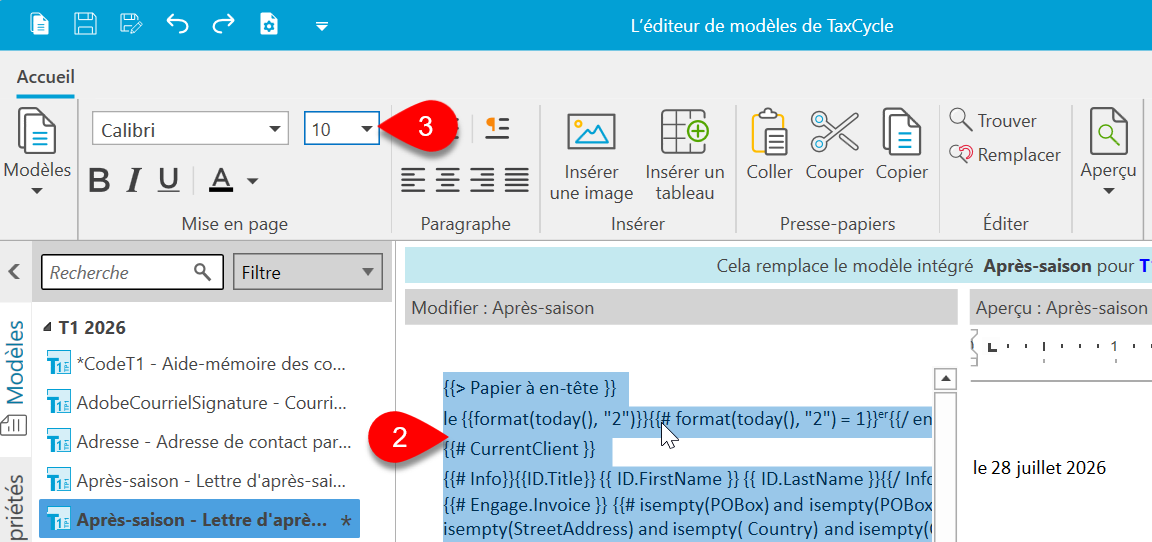Click the Undo arrow icon
The width and height of the screenshot is (1152, 542).
pyautogui.click(x=177, y=24)
